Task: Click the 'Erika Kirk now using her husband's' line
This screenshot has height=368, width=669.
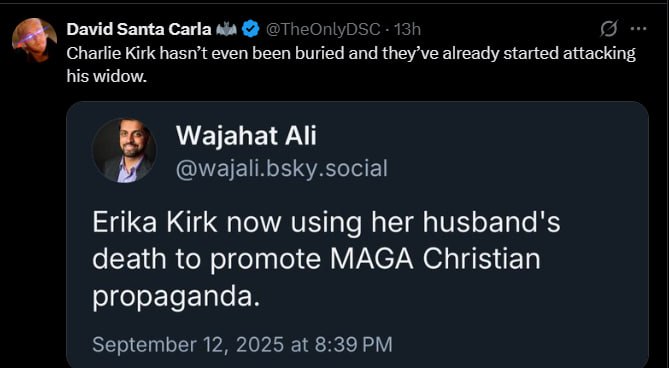Action: (x=326, y=223)
